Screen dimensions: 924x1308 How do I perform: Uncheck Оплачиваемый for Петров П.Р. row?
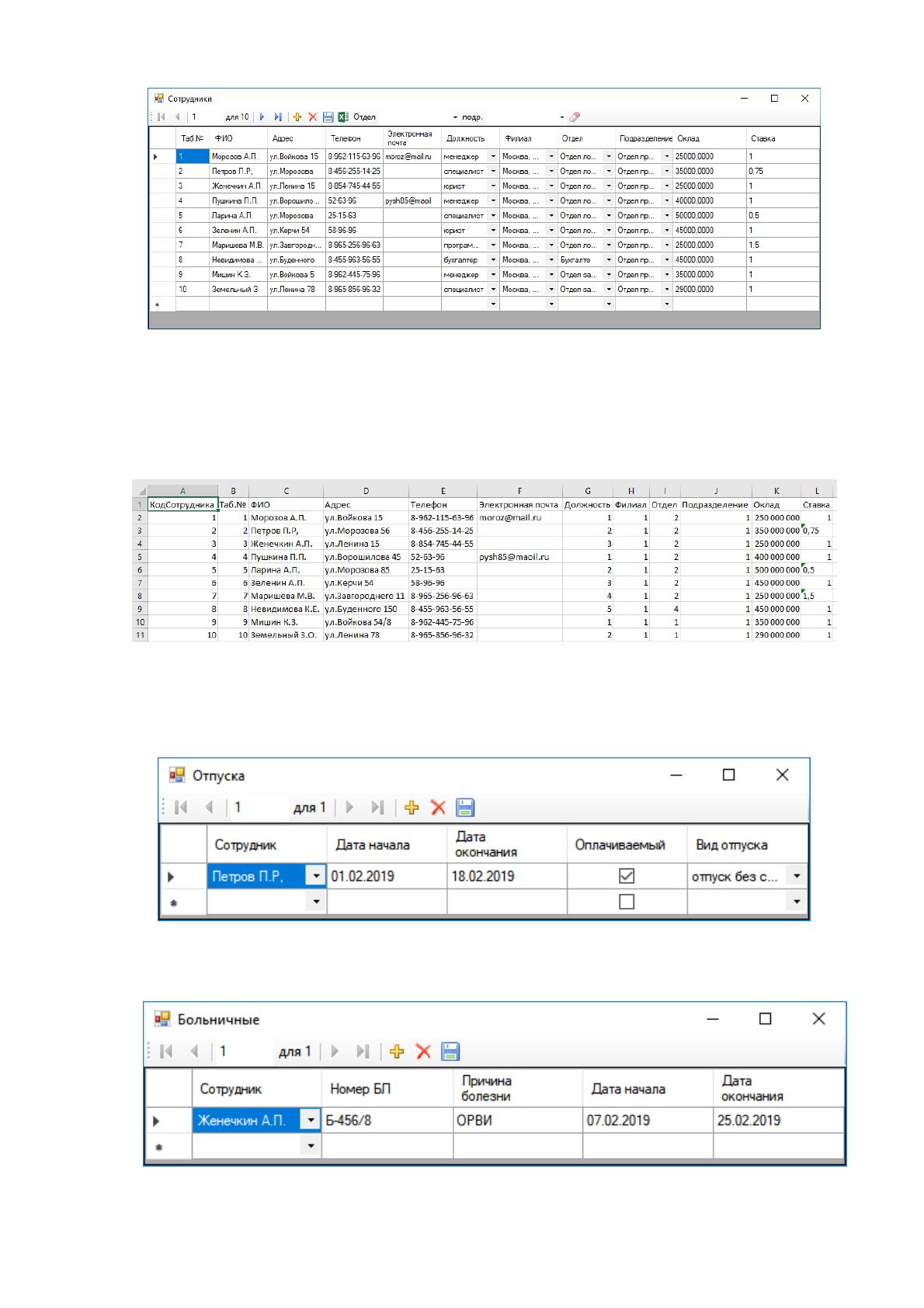click(x=627, y=876)
